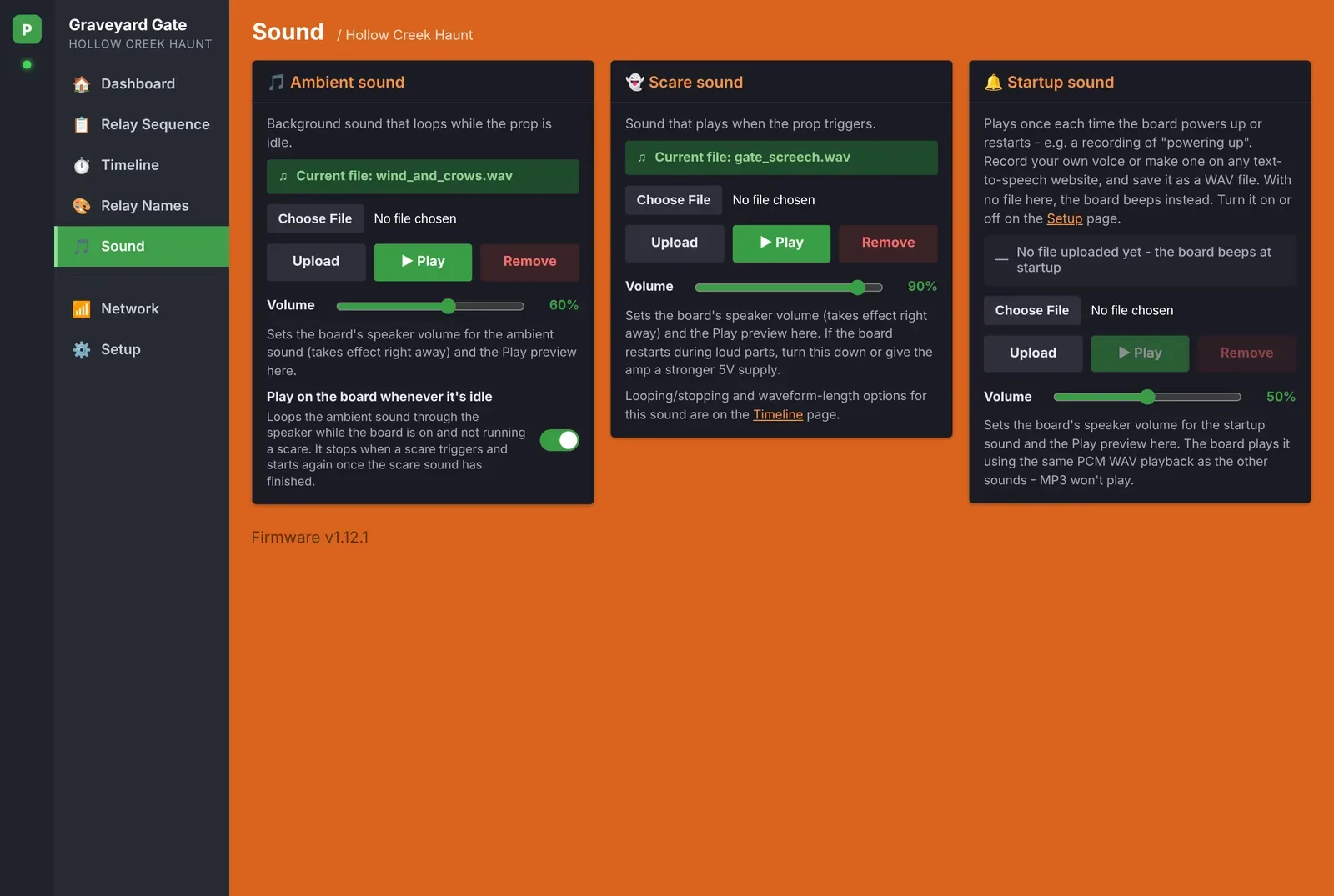Click the green P logo icon
The height and width of the screenshot is (896, 1334).
pos(27,29)
